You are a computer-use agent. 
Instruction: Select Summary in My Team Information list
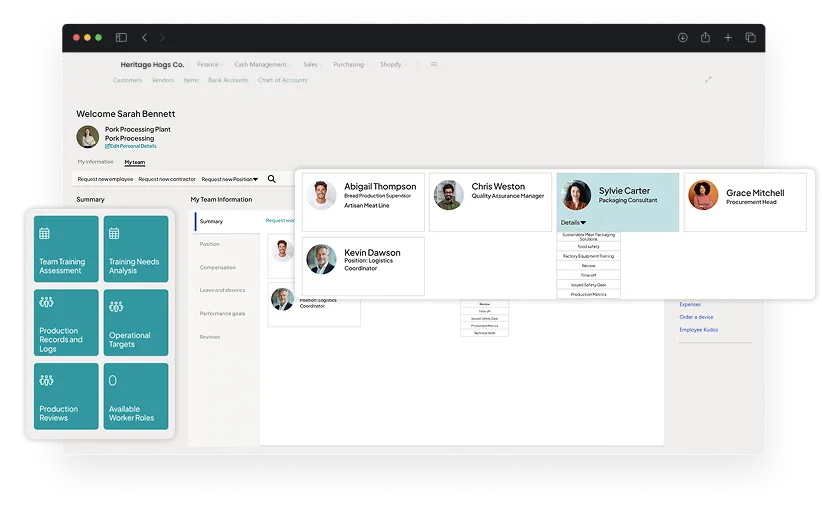pyautogui.click(x=226, y=221)
